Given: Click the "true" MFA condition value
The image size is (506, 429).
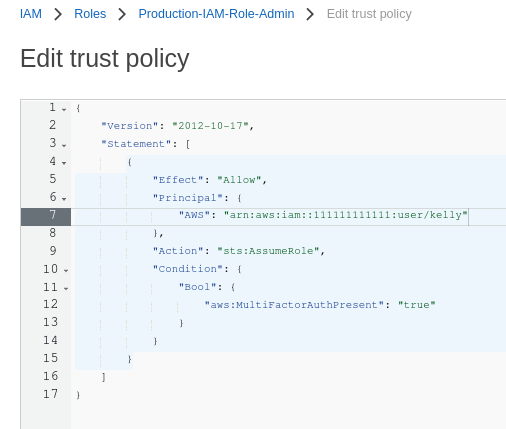Looking at the screenshot, I should 417,305.
